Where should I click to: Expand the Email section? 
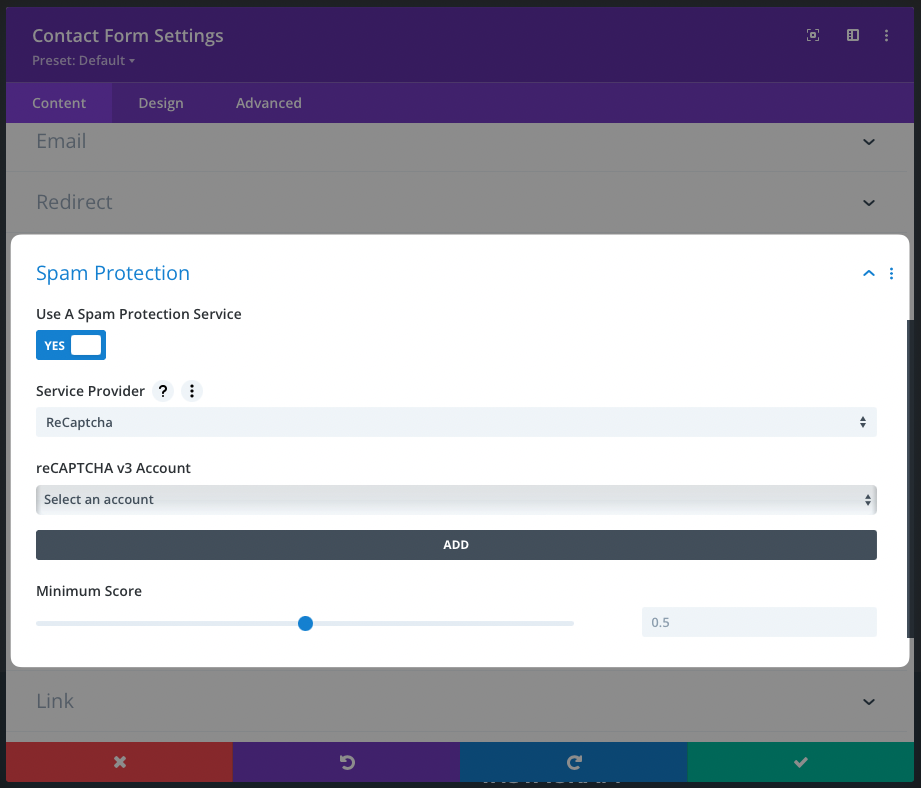868,142
